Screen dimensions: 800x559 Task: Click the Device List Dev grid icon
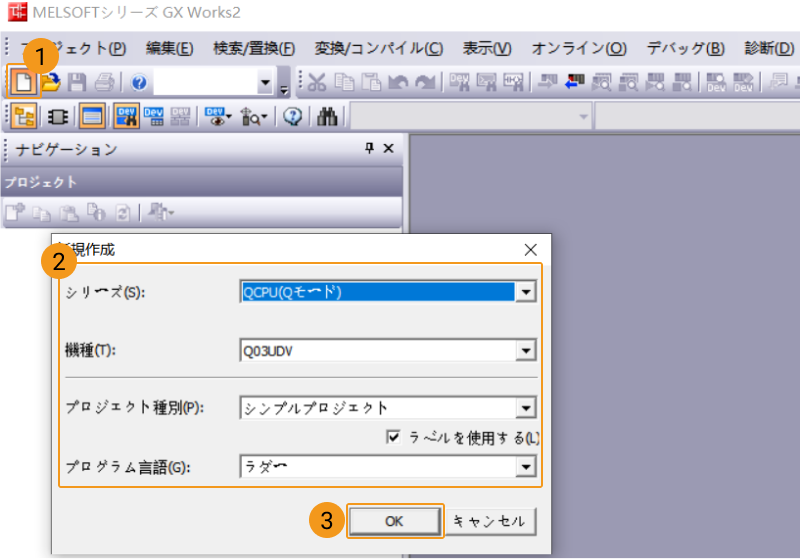coord(154,117)
